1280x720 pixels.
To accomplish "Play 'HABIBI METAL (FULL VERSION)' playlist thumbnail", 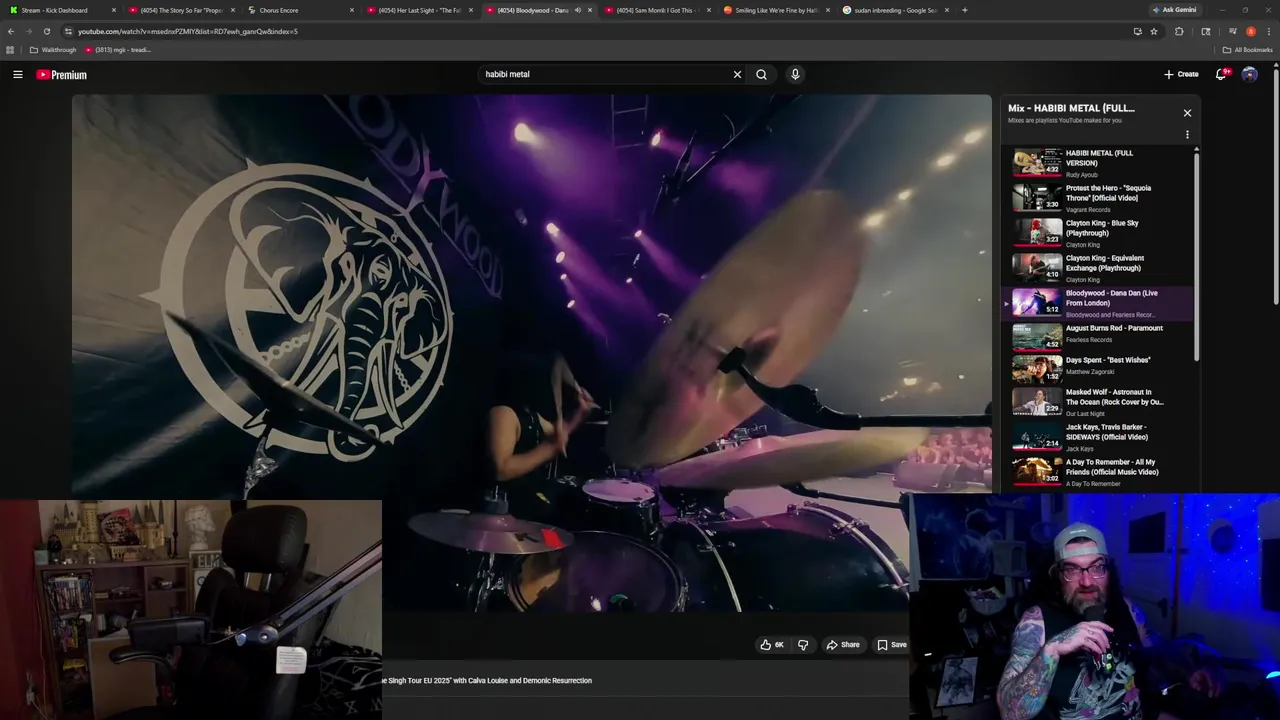I will [1037, 163].
